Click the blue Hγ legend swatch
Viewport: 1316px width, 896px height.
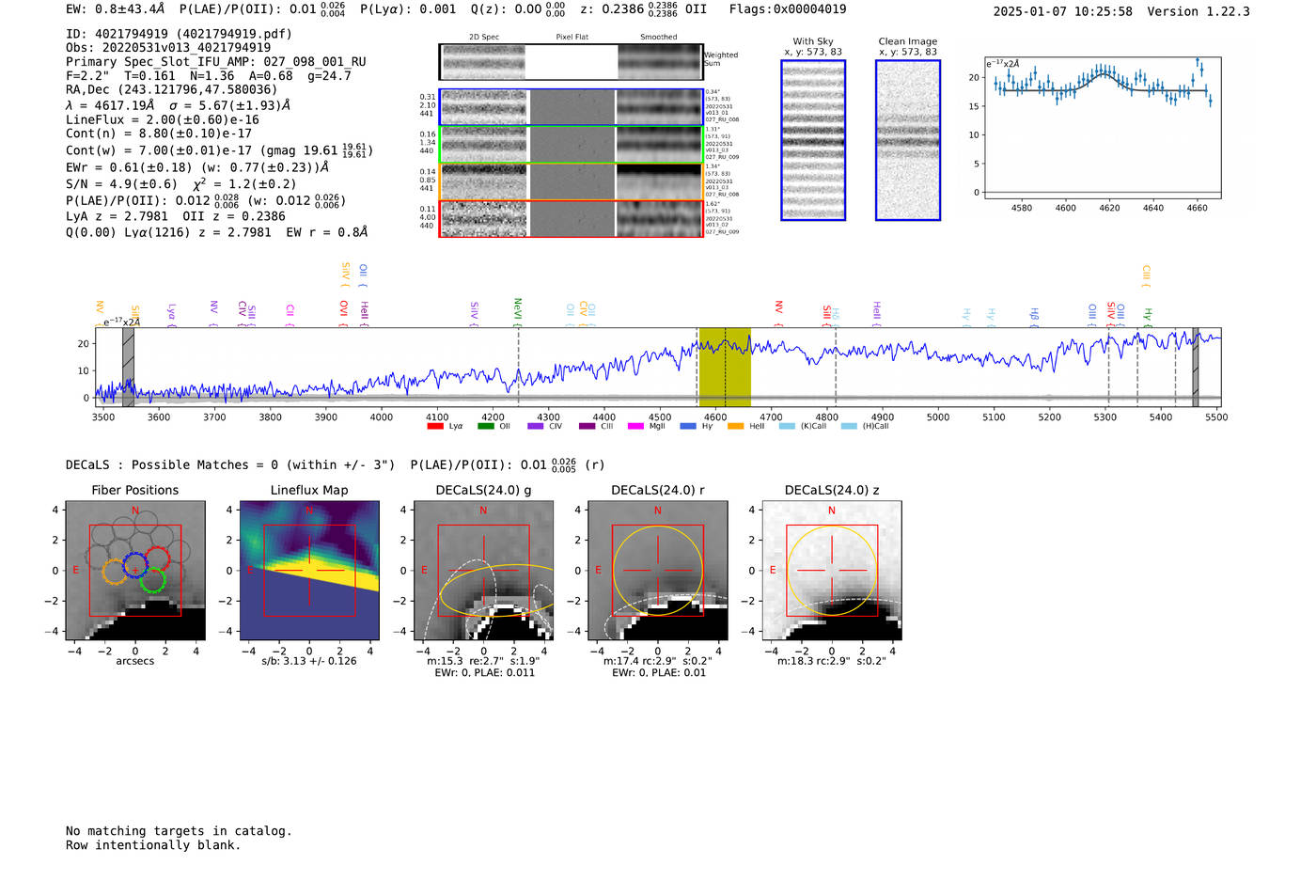tap(688, 426)
